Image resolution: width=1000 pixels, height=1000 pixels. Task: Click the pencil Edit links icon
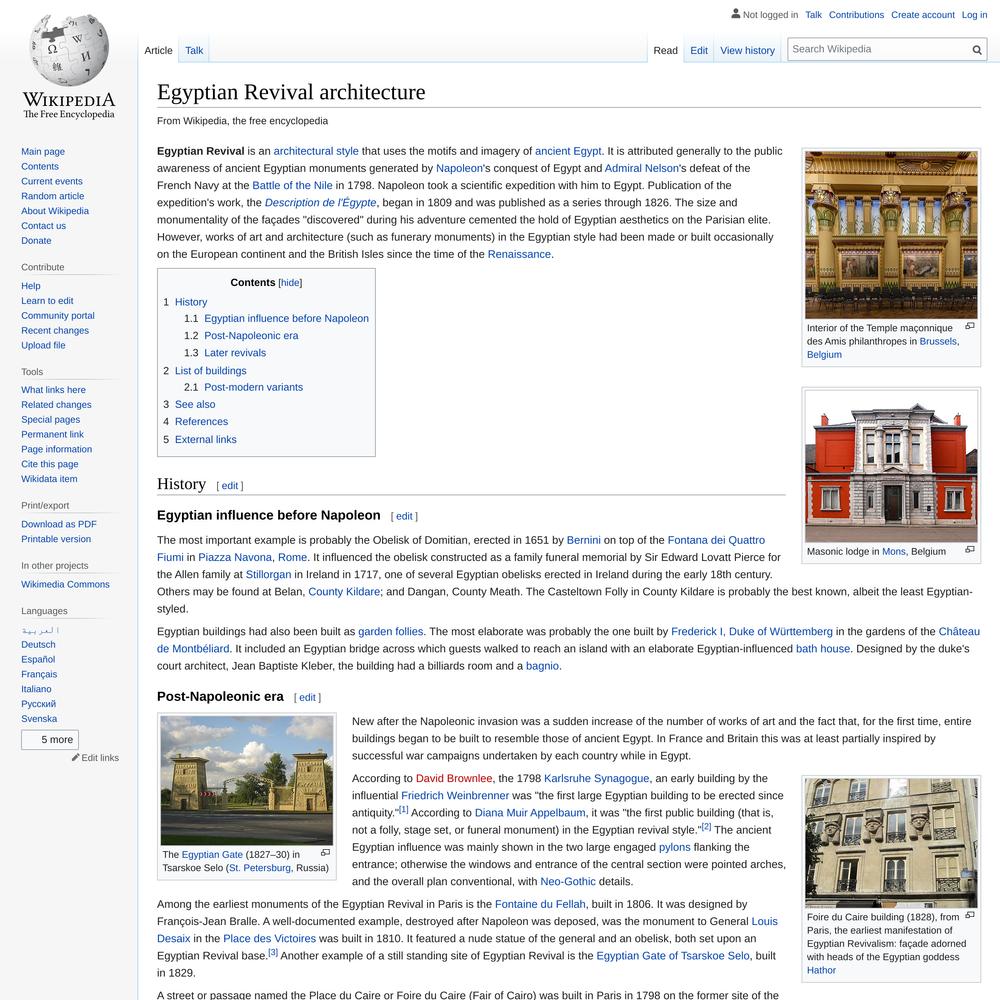(75, 758)
